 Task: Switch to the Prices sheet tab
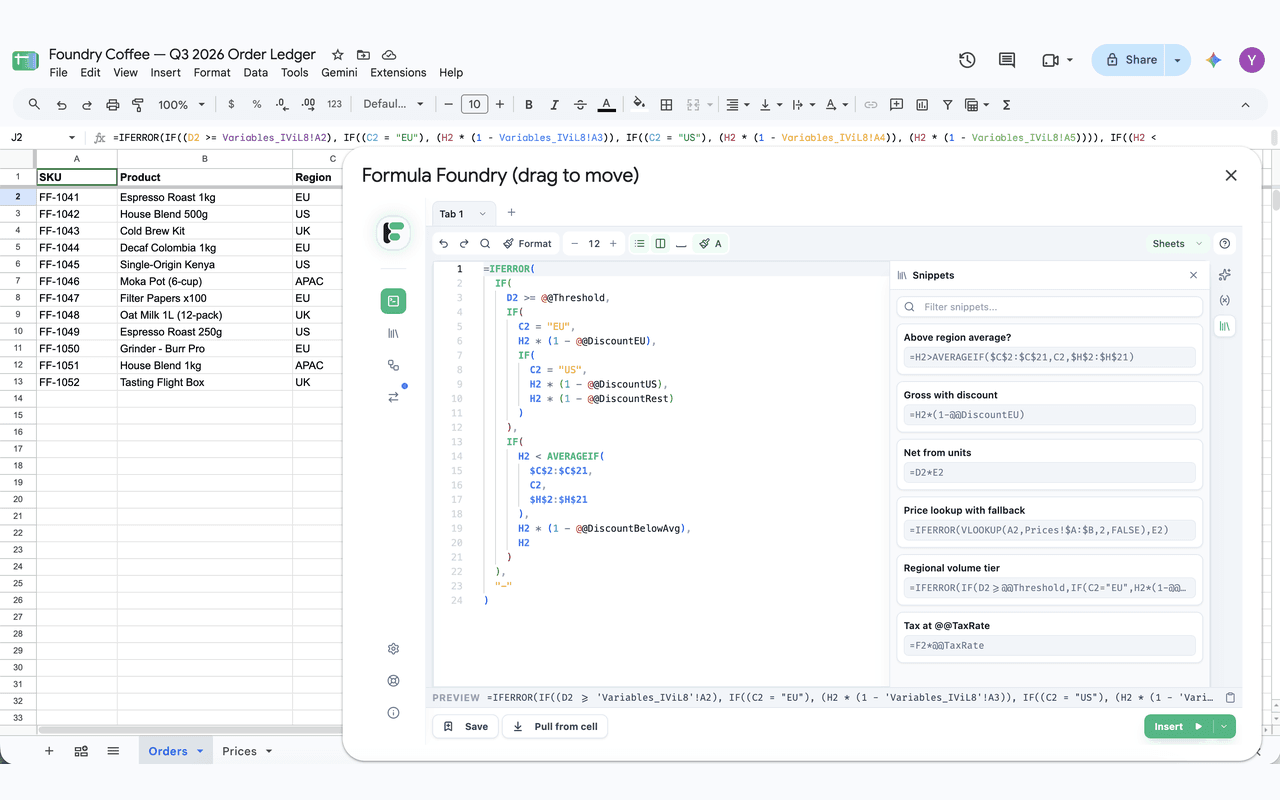[x=239, y=751]
